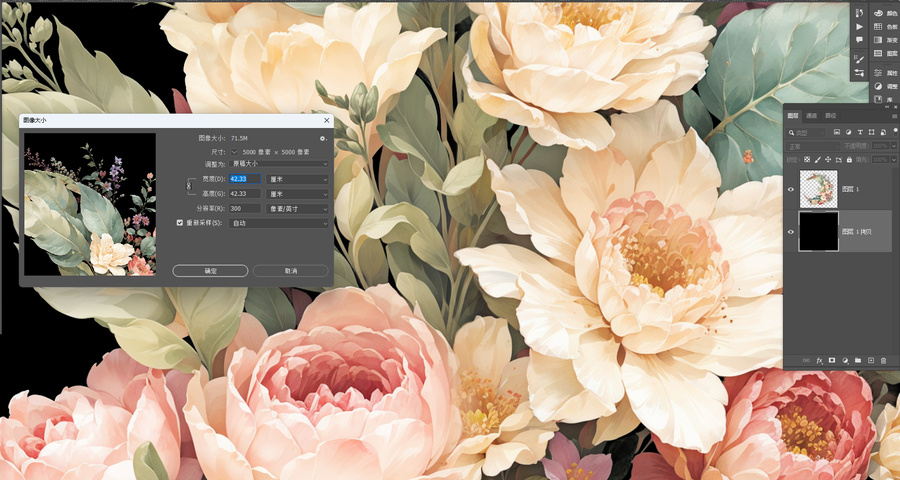Lock all padlock icon in Layers panel

(x=849, y=158)
